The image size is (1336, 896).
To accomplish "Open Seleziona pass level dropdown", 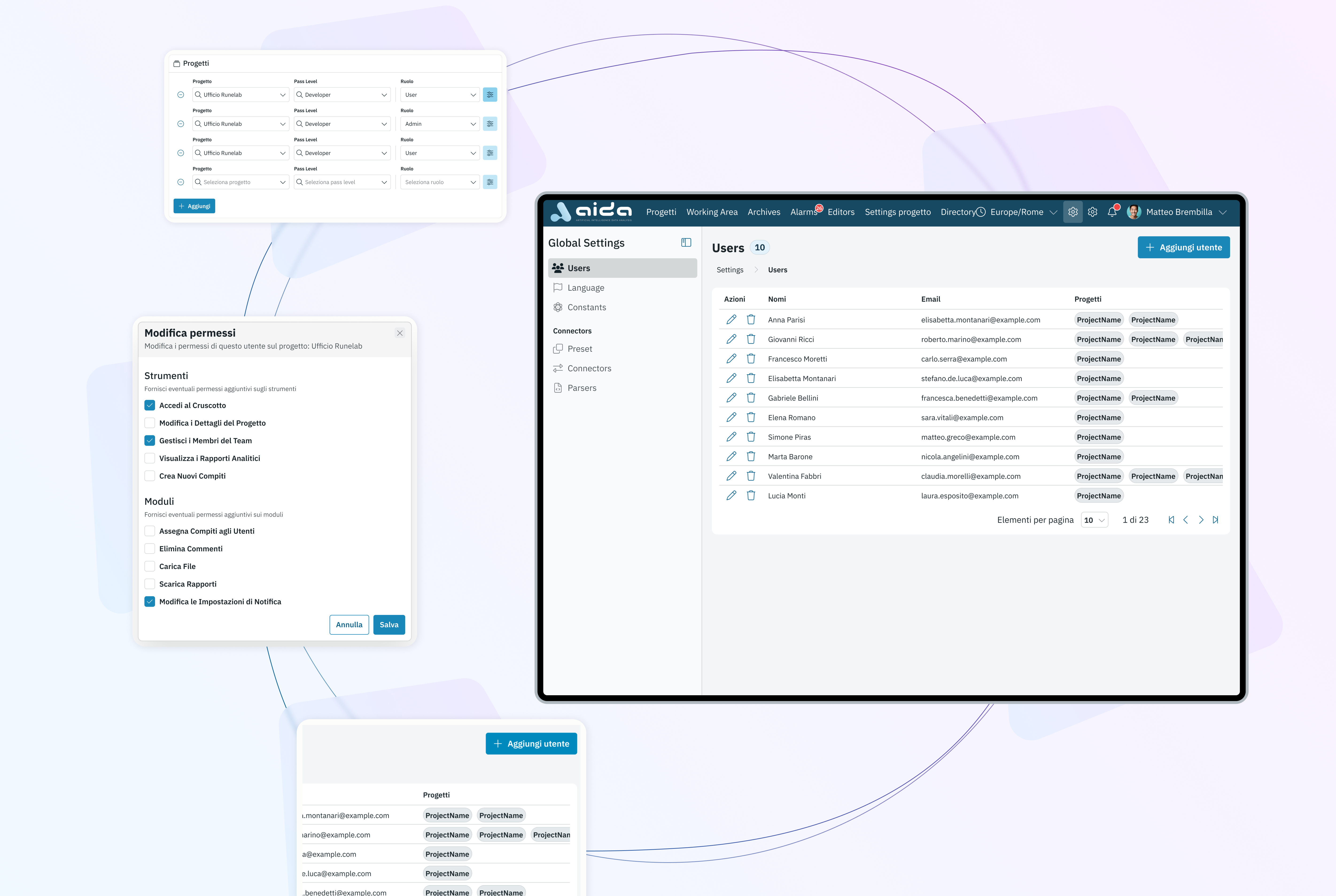I will [x=342, y=182].
